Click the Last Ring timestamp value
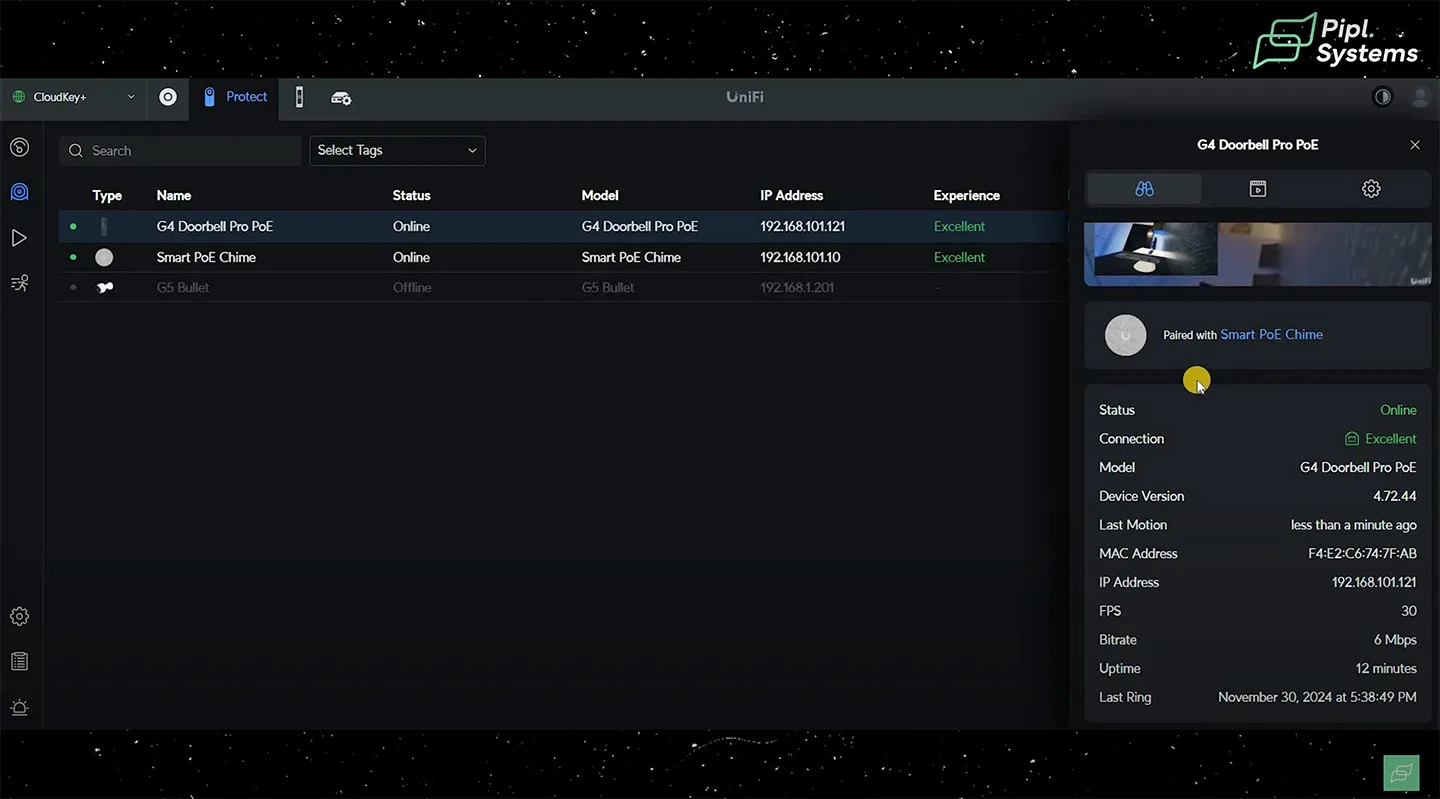The height and width of the screenshot is (799, 1440). 1317,698
